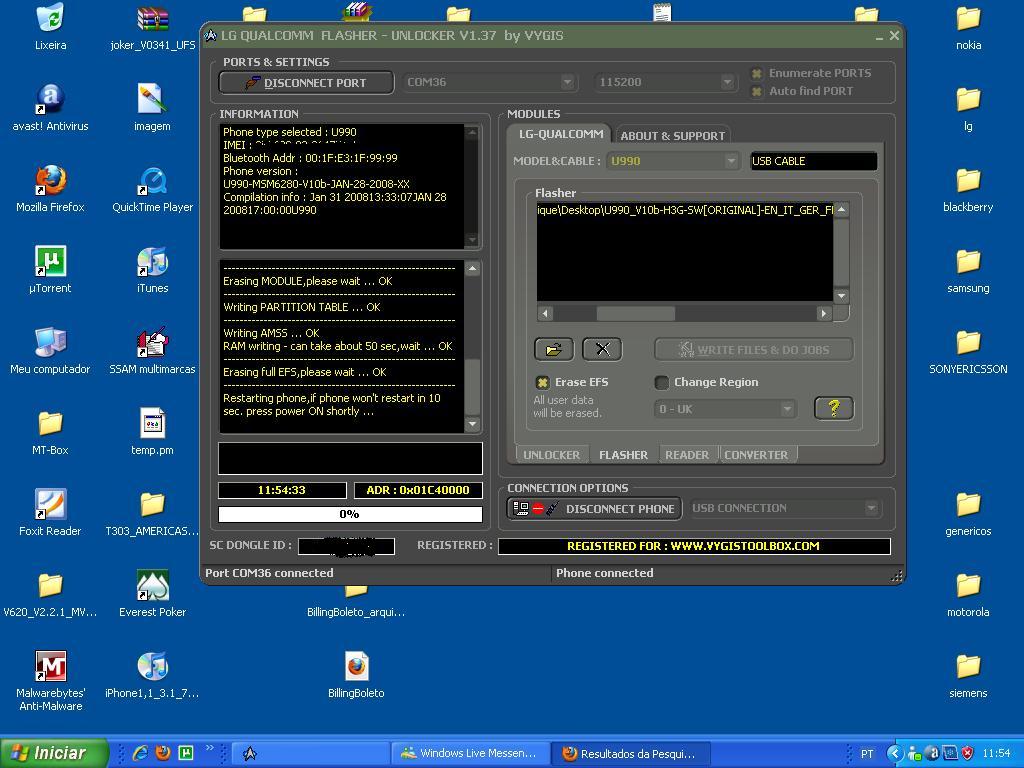
Task: Open temp.pm file icon
Action: tap(152, 423)
